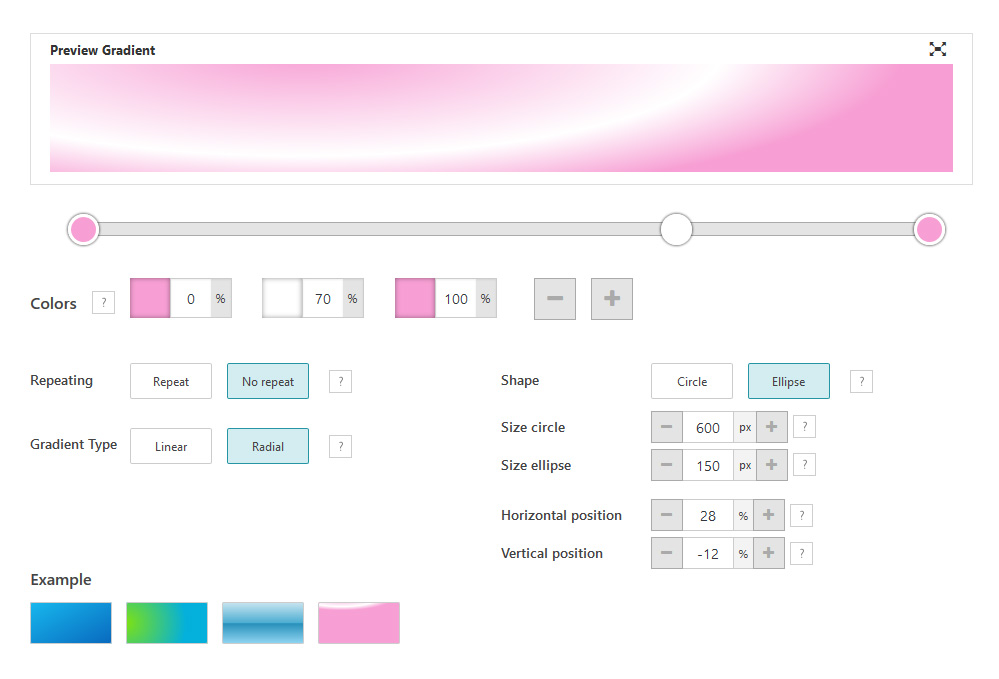Click the help icon next to Colors
999x679 pixels.
point(102,303)
